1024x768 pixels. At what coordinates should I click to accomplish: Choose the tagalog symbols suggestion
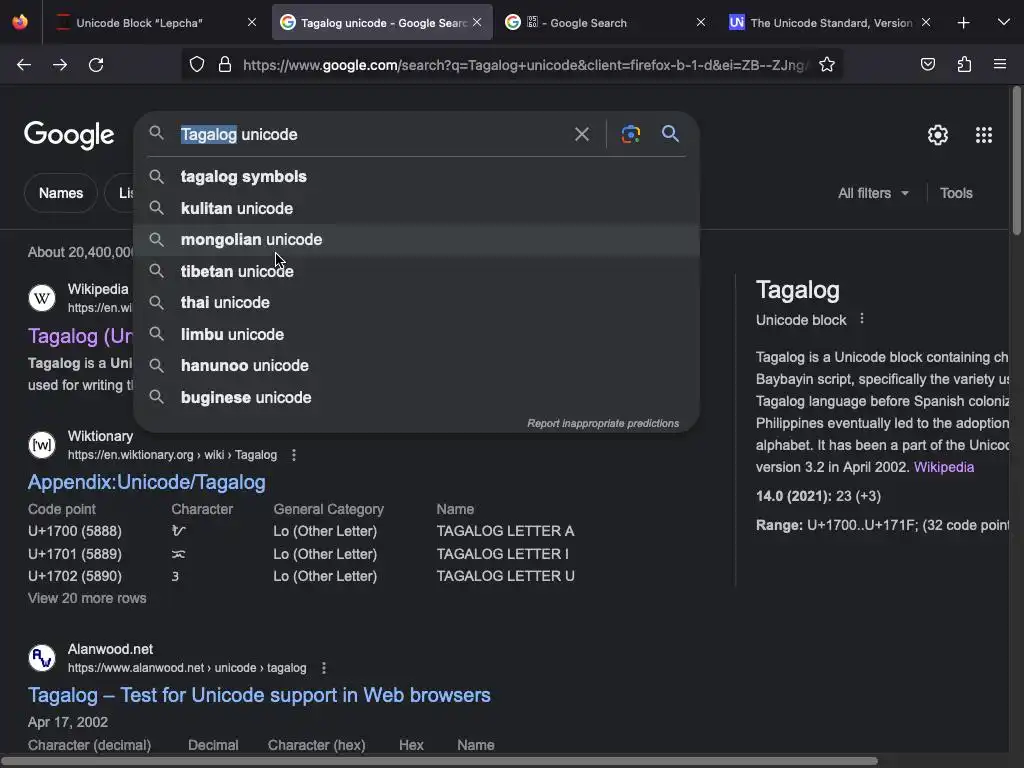coord(417,176)
